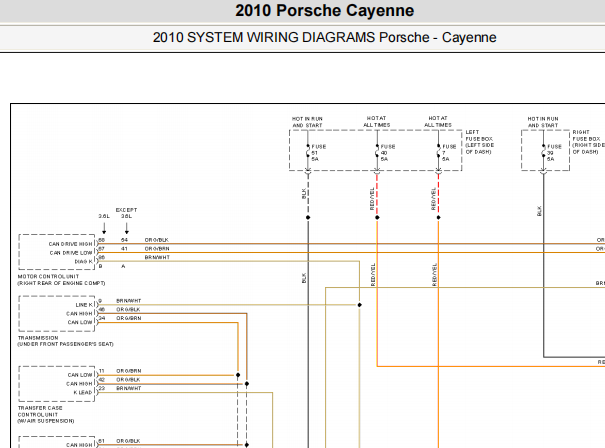Click pin number "9" on LINE K
This screenshot has height=448, width=605.
point(100,301)
